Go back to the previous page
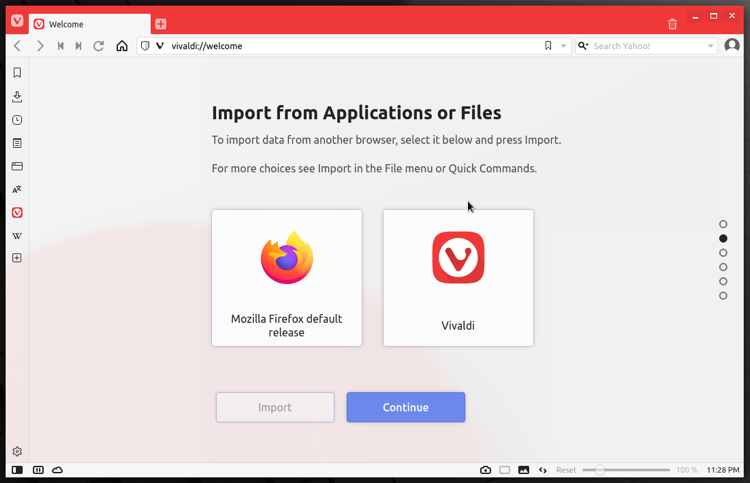This screenshot has height=483, width=750. tap(18, 46)
